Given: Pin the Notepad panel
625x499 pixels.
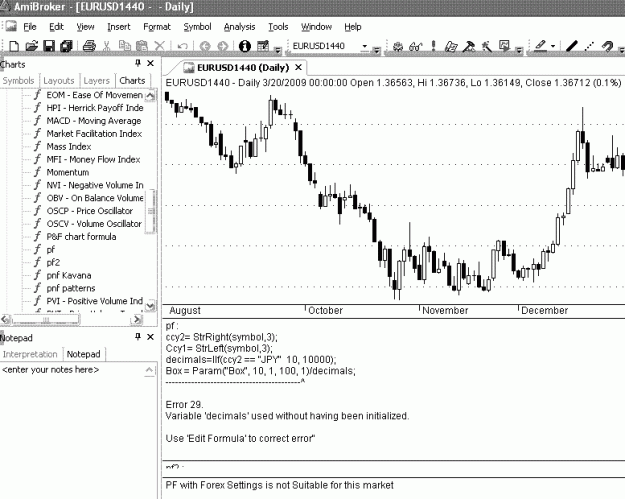Looking at the screenshot, I should pos(138,337).
